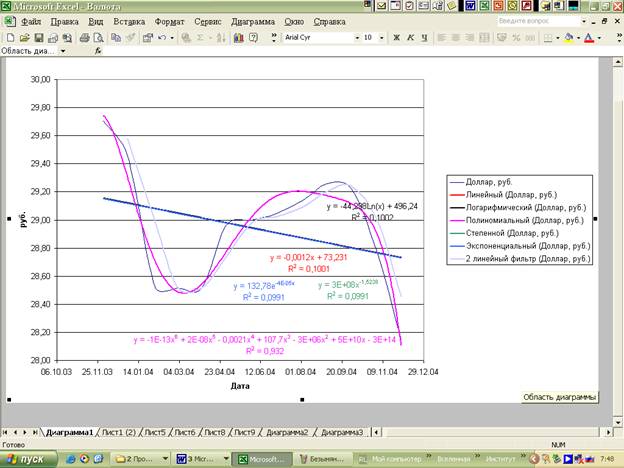The height and width of the screenshot is (468, 624).
Task: Expand the Name Box dropdown 'Область диа...'
Action: [x=65, y=50]
